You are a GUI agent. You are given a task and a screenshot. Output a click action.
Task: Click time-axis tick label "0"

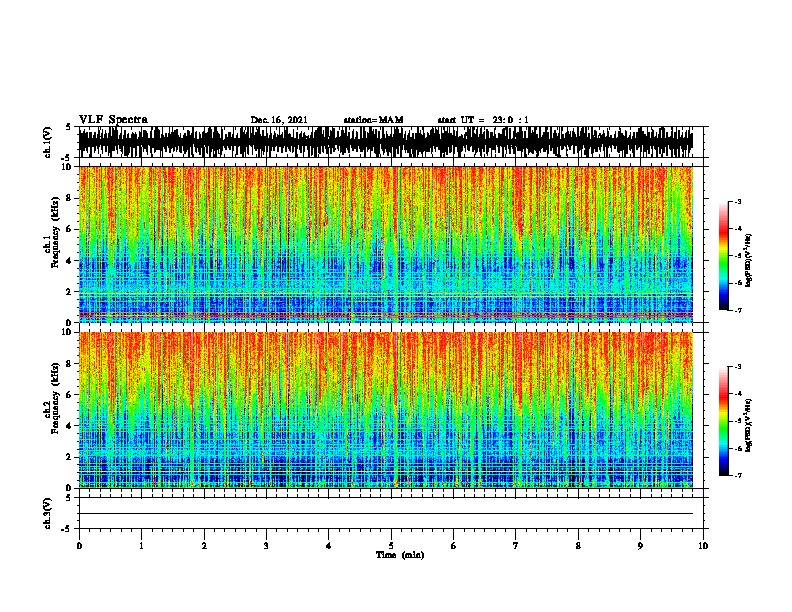point(79,546)
